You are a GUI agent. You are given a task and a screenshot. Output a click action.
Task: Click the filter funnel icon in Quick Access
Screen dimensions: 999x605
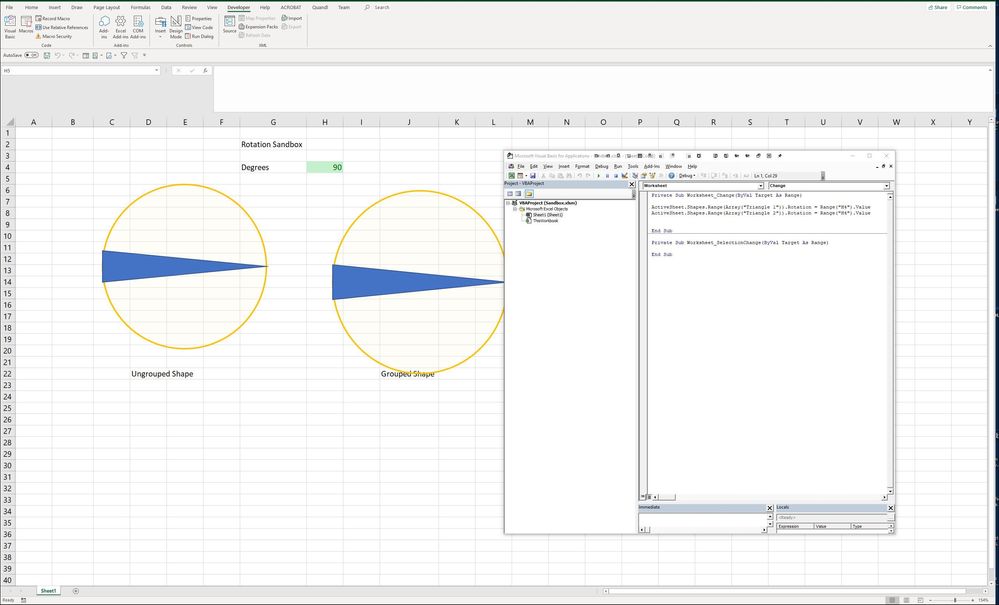click(124, 55)
